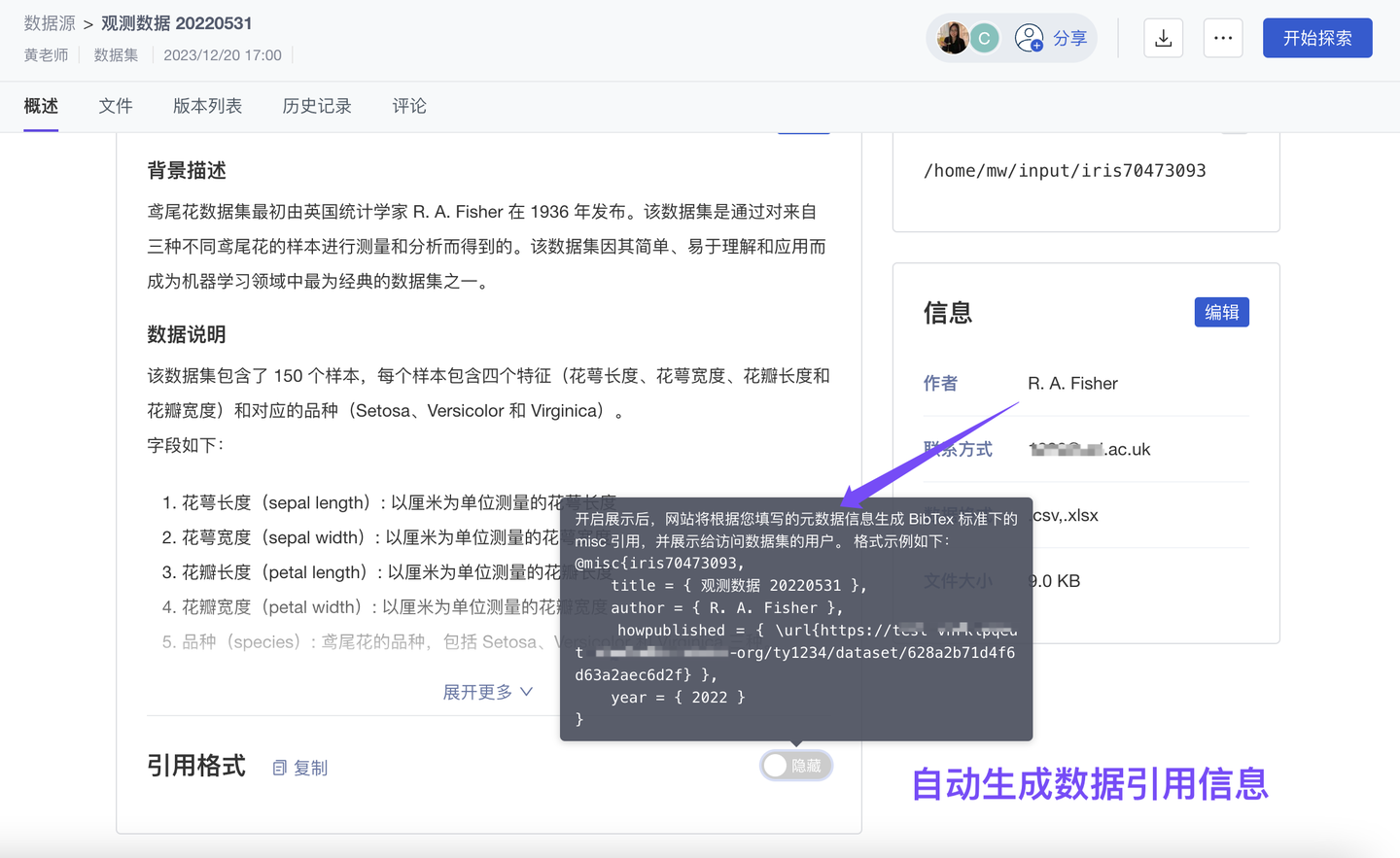1400x858 pixels.
Task: Open the 评论 tab
Action: point(409,106)
